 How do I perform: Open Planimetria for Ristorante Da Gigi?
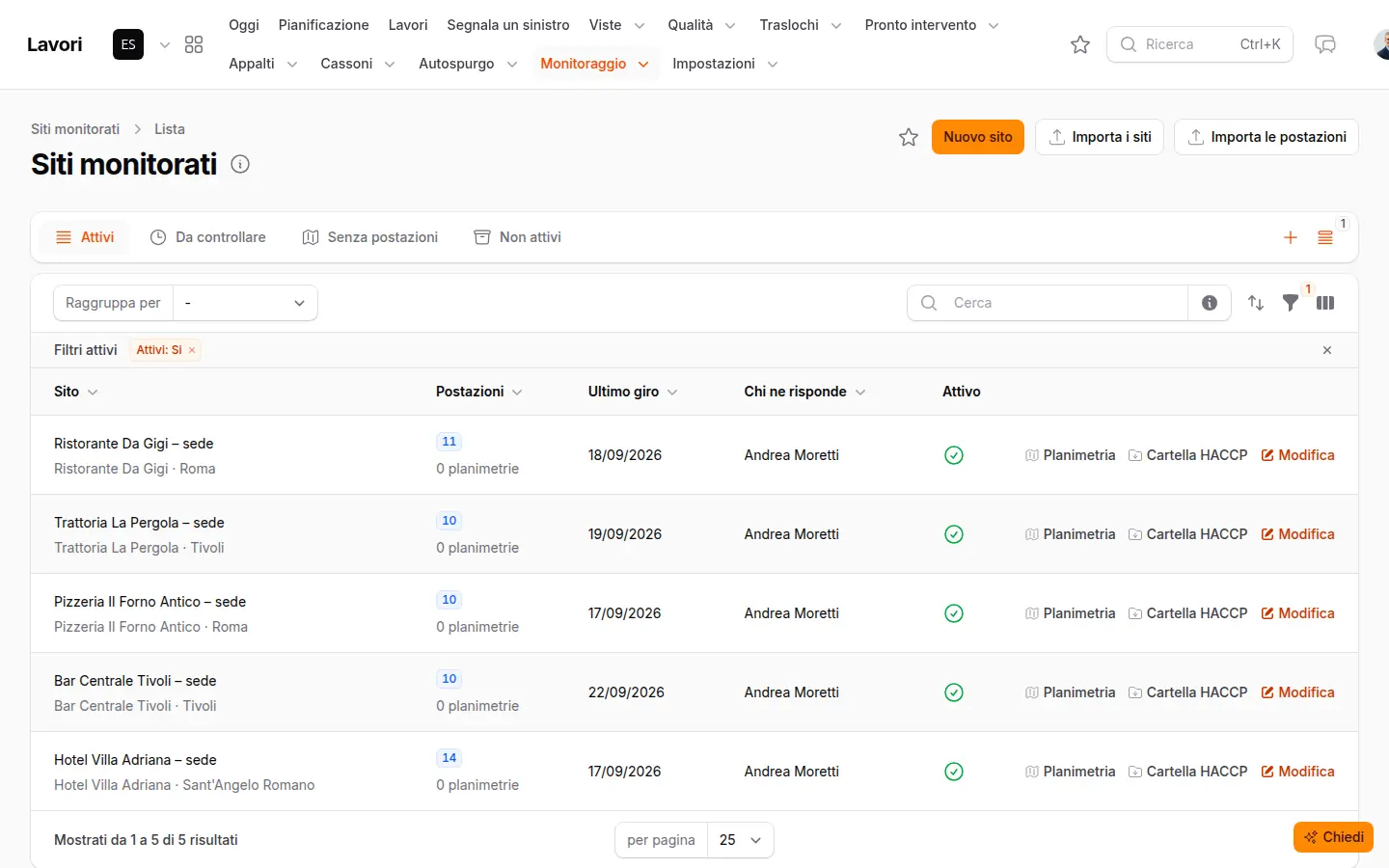tap(1070, 455)
